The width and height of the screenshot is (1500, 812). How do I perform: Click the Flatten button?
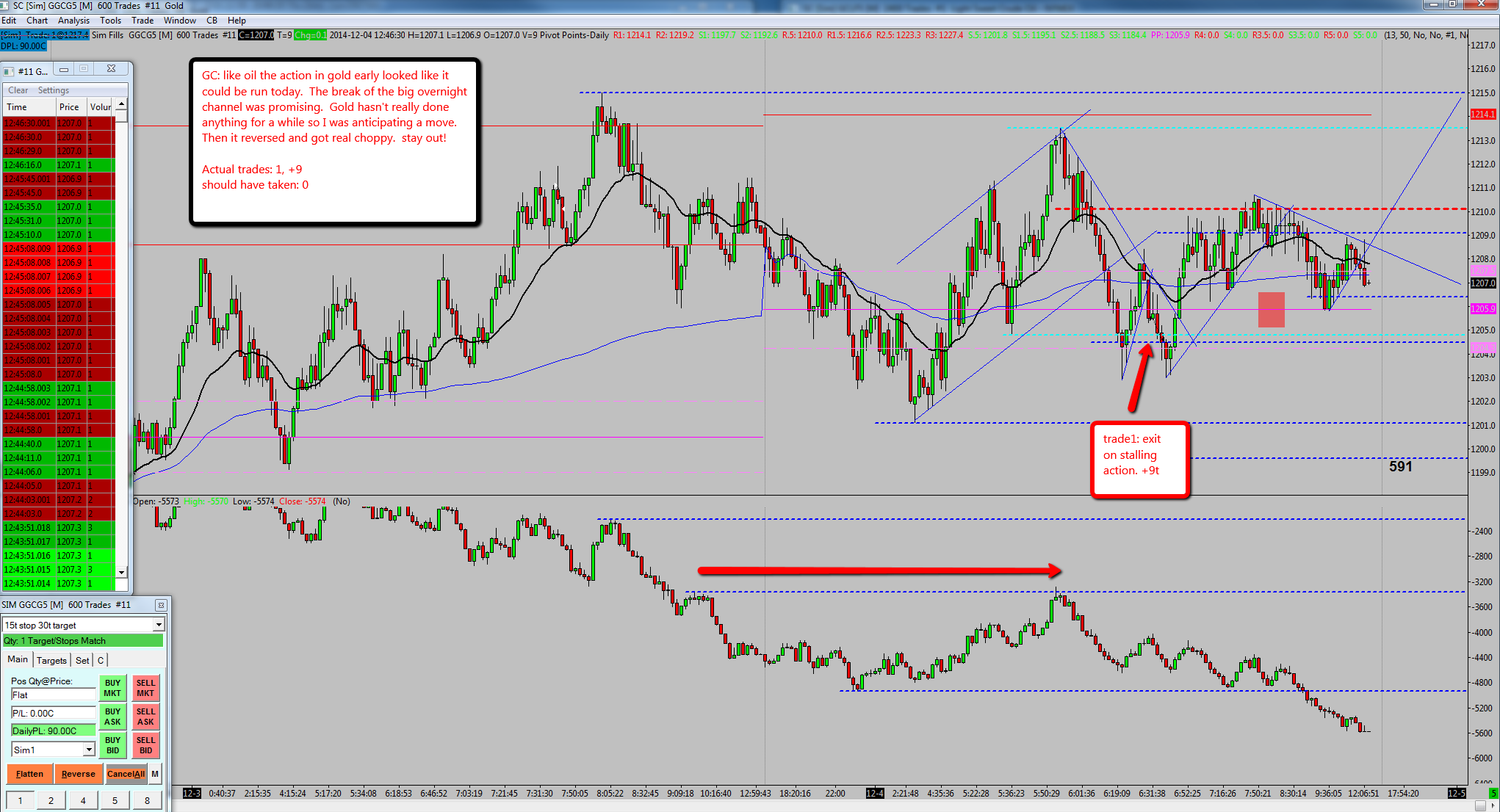click(29, 774)
